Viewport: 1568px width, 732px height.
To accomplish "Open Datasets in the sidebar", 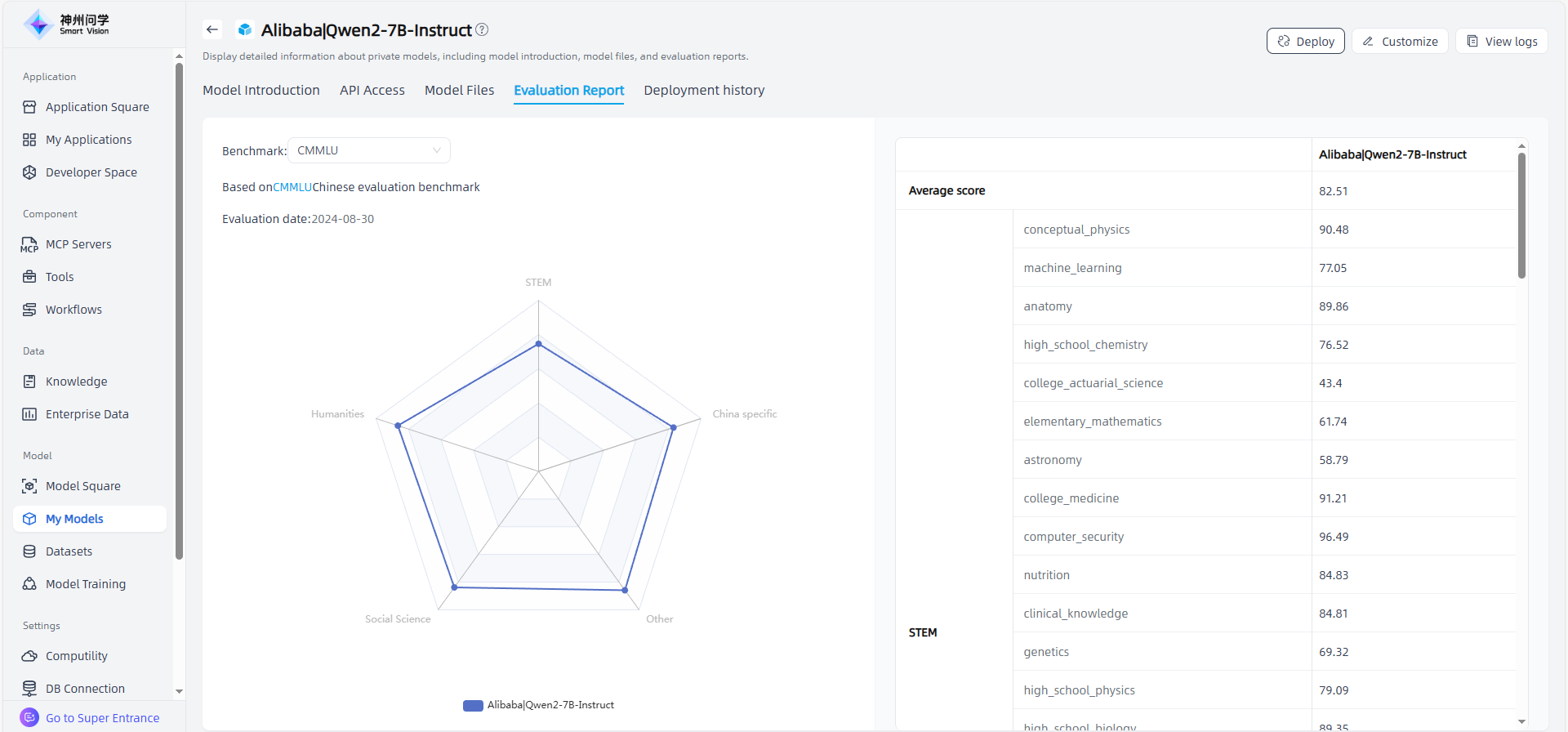I will coord(69,551).
